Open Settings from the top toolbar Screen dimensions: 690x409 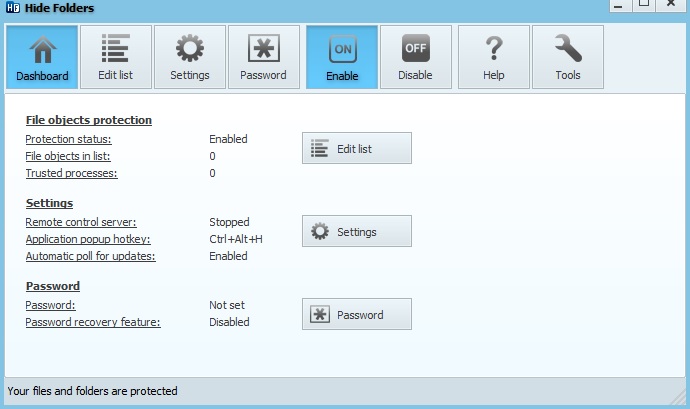click(x=190, y=57)
